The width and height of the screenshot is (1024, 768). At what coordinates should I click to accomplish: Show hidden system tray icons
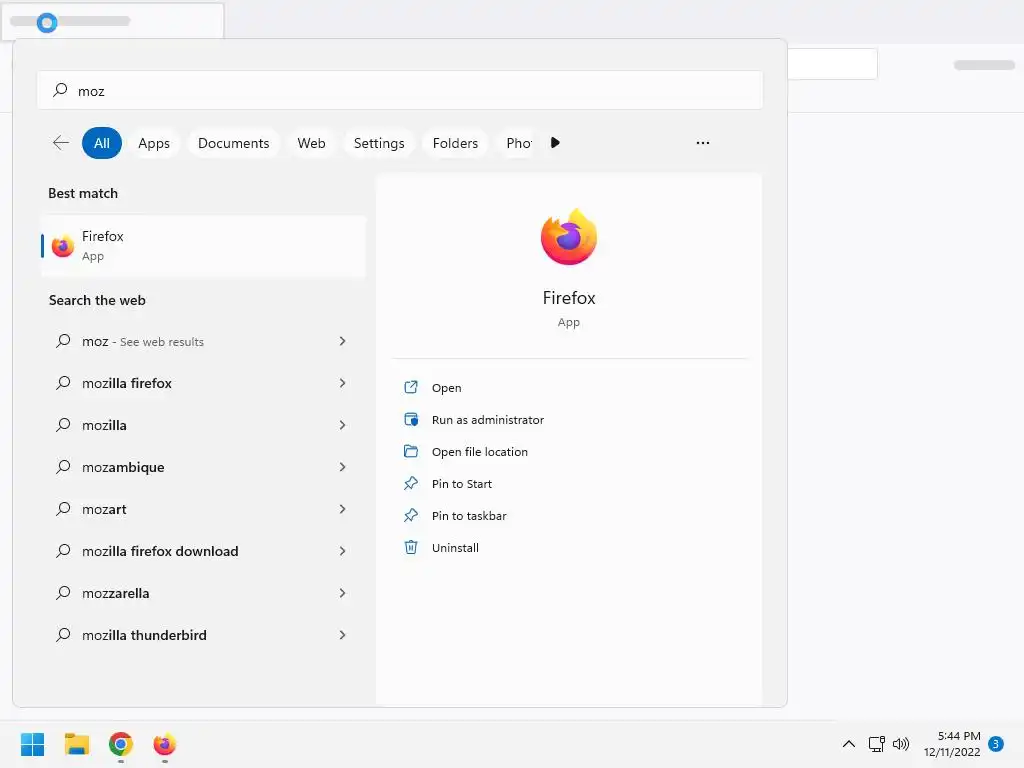[848, 744]
